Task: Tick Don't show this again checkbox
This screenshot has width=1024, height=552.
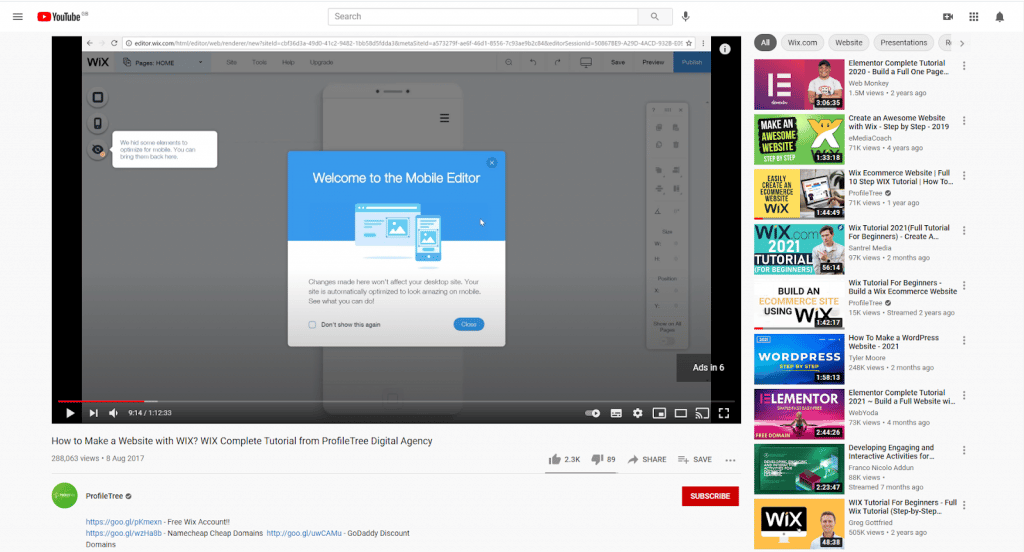Action: click(312, 325)
